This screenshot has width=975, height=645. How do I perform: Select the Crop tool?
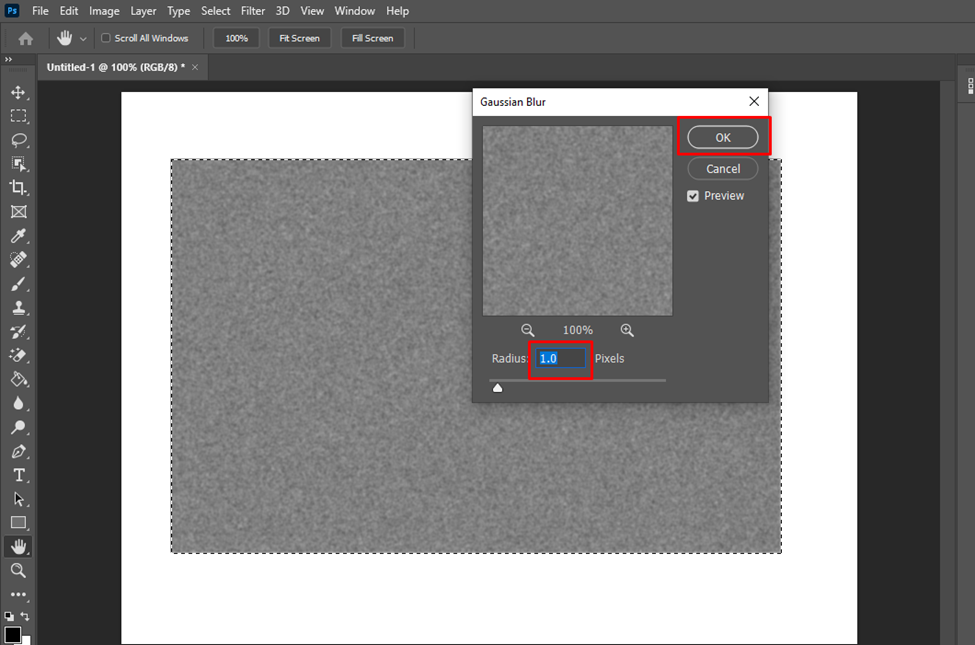(18, 187)
